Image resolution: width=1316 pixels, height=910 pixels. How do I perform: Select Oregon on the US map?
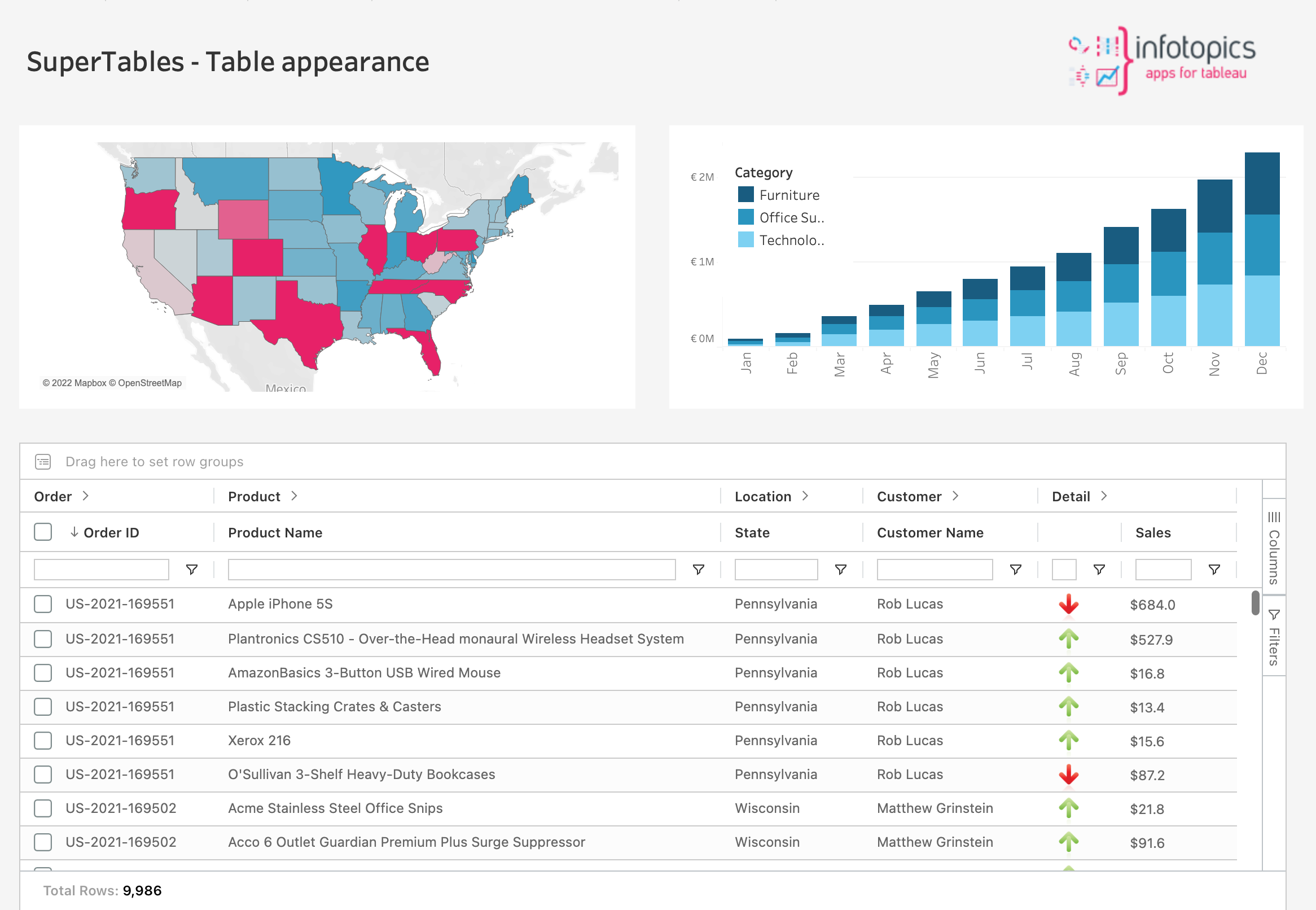[x=150, y=210]
